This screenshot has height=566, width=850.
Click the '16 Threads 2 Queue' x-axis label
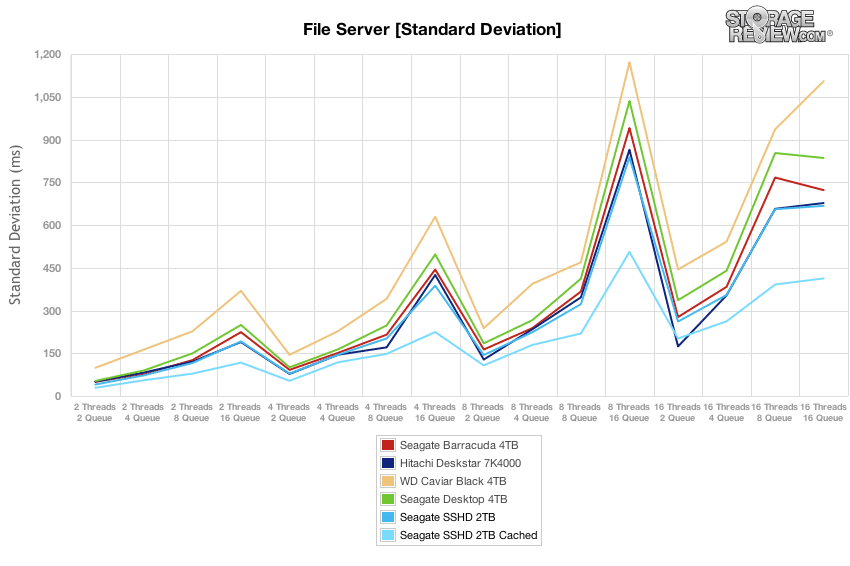(x=678, y=413)
